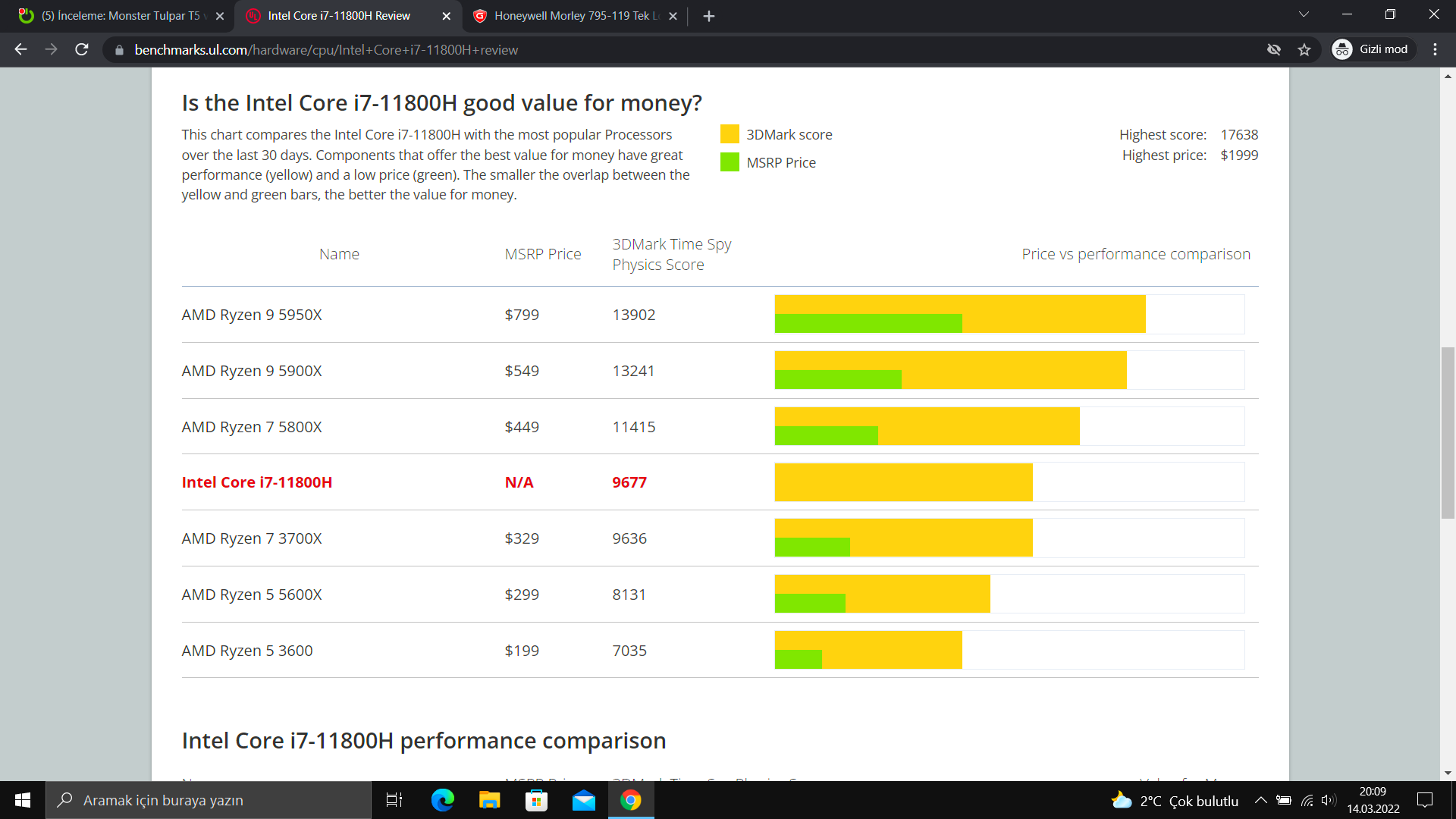
Task: Open the Gizli mod incognito profile button
Action: (1373, 49)
